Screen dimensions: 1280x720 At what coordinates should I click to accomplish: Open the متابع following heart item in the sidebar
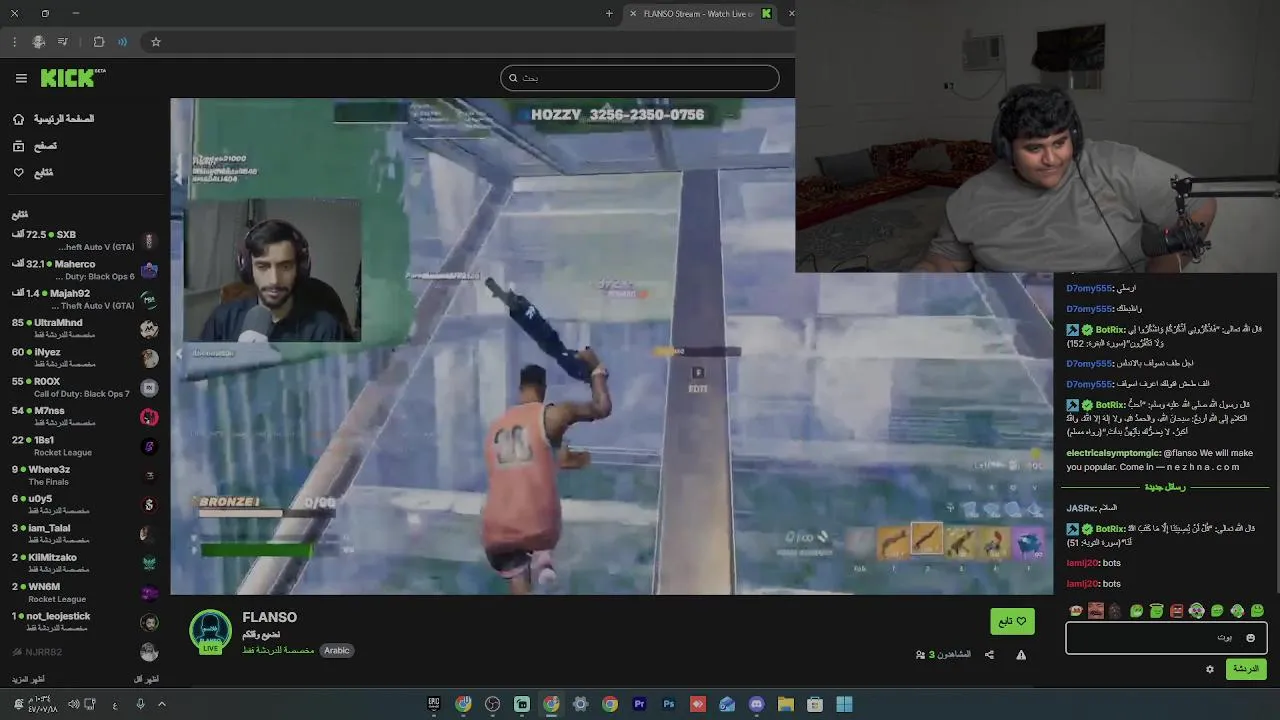[x=33, y=173]
